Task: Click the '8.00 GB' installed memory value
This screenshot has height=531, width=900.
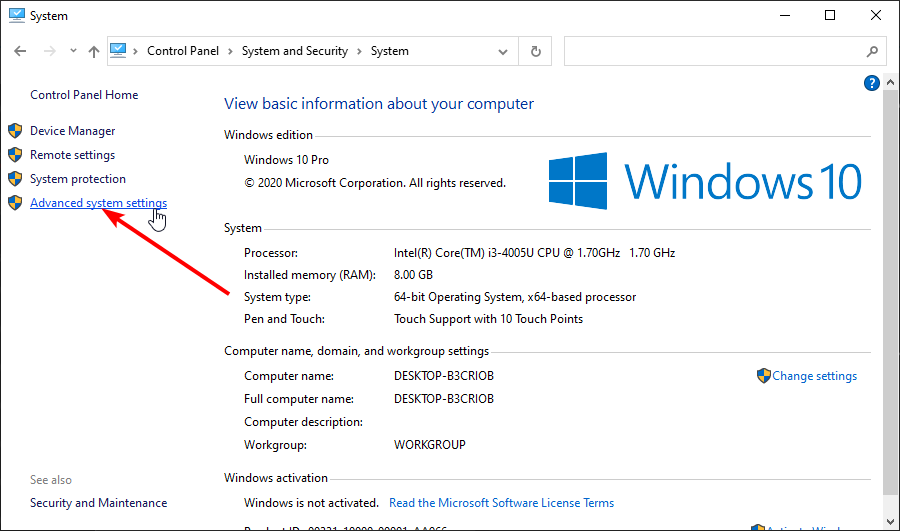Action: click(413, 275)
